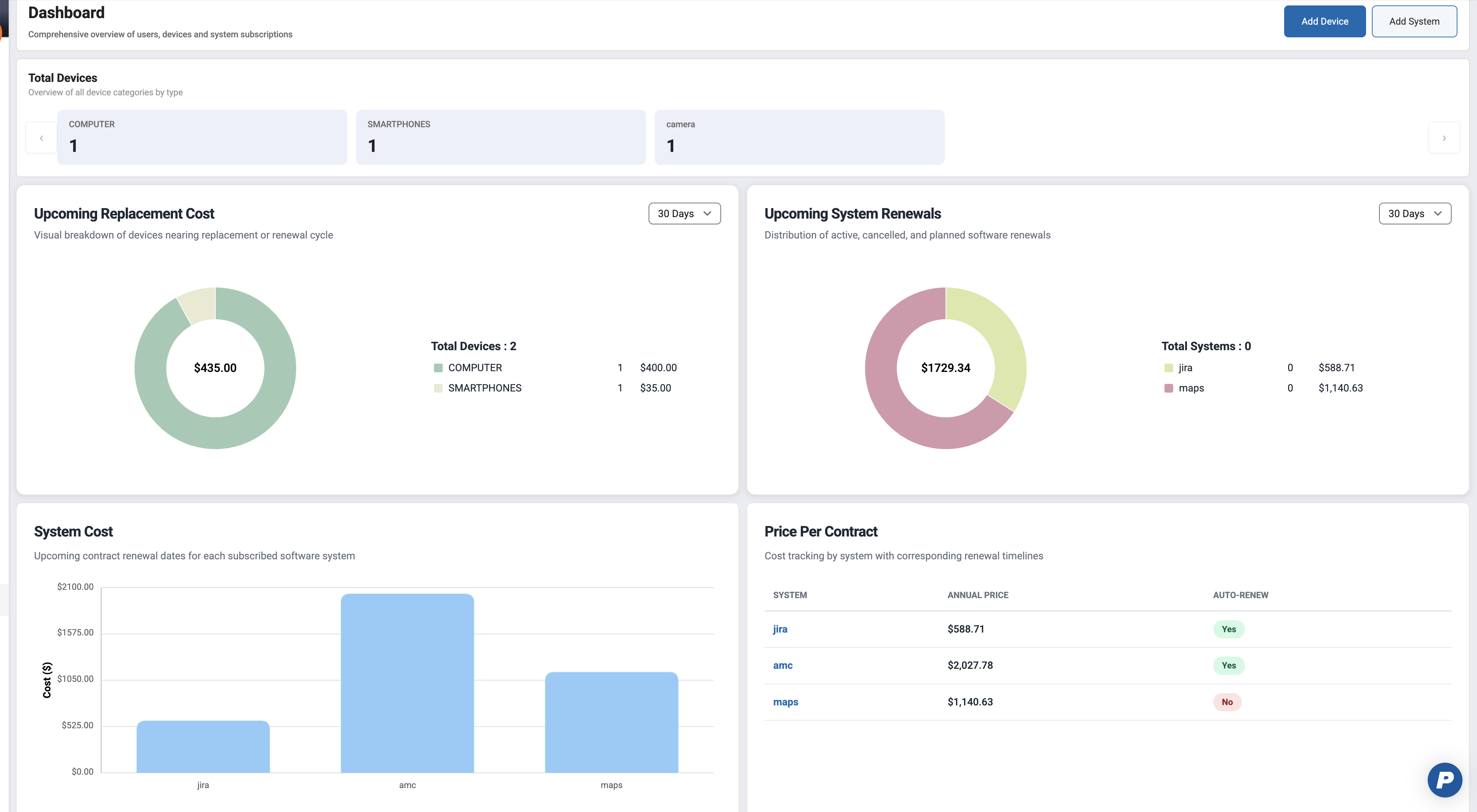Click the amc bar in System Cost chart
Viewport: 1477px width, 812px height.
pyautogui.click(x=407, y=682)
